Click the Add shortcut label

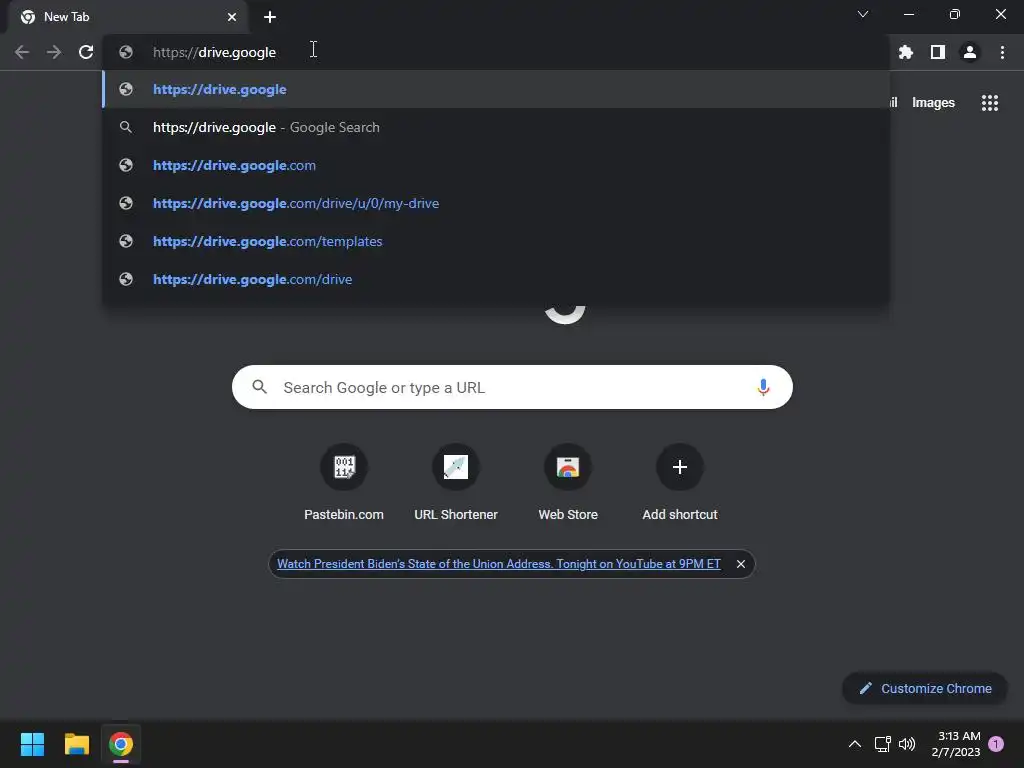click(680, 515)
